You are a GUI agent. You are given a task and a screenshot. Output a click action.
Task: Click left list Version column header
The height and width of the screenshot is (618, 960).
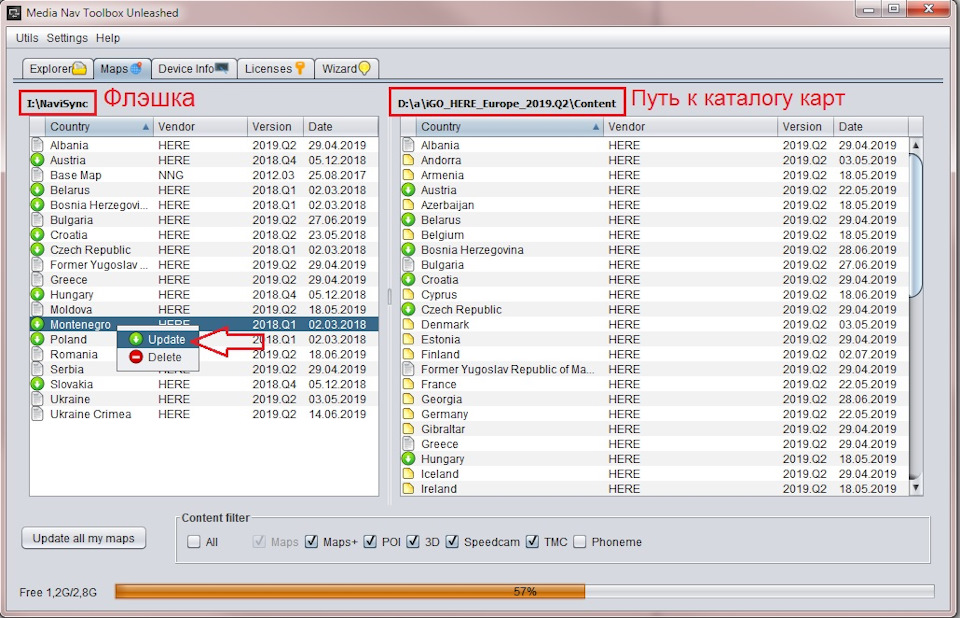(x=276, y=127)
